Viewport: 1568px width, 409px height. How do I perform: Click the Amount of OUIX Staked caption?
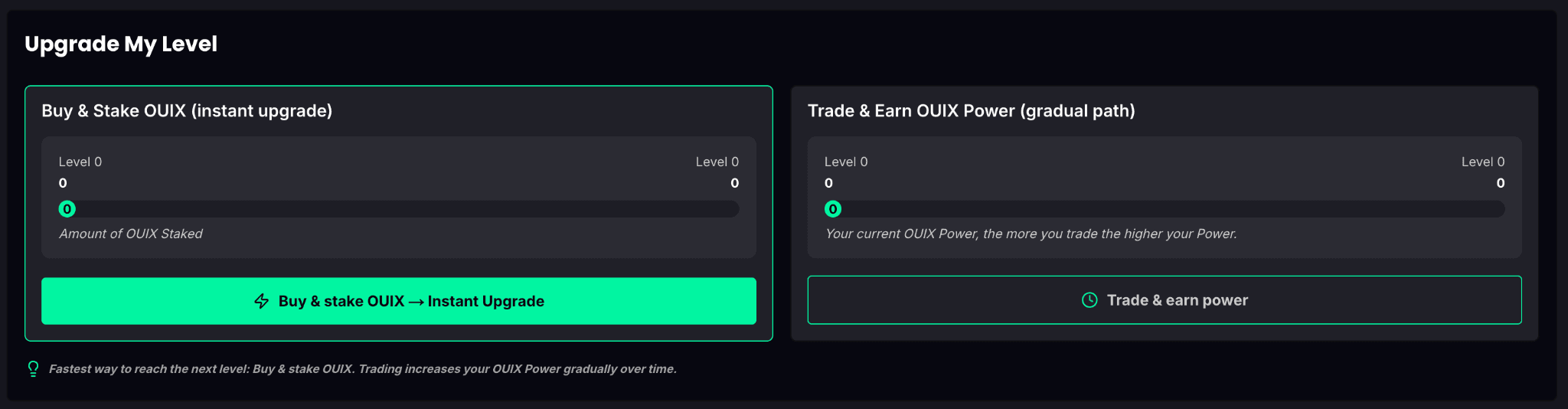[131, 234]
